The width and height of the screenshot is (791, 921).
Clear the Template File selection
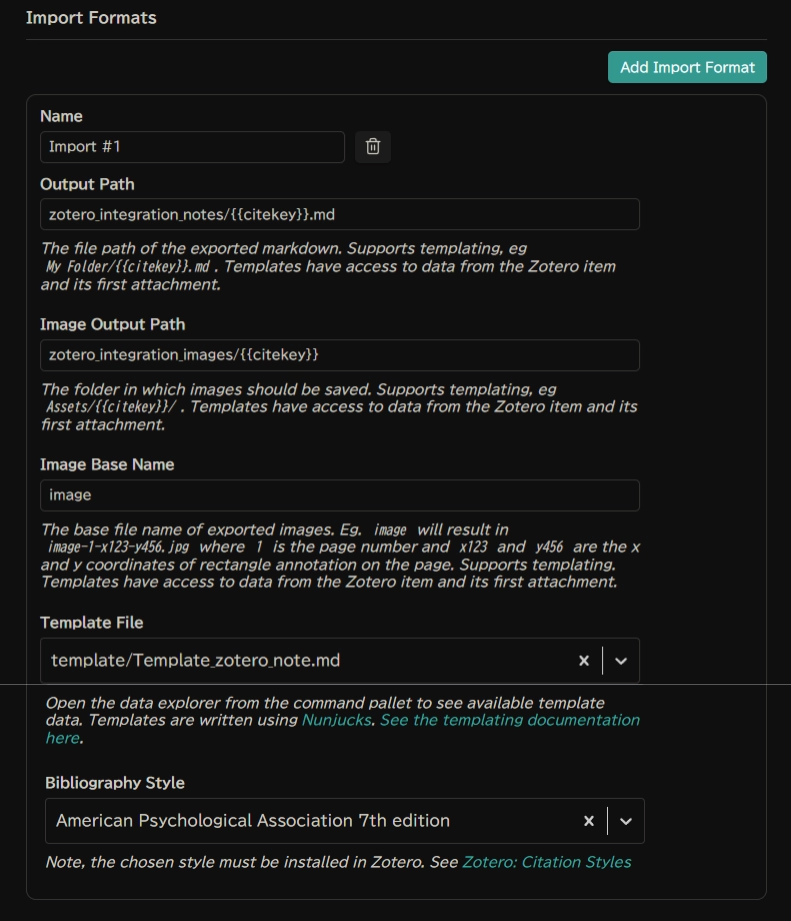584,661
